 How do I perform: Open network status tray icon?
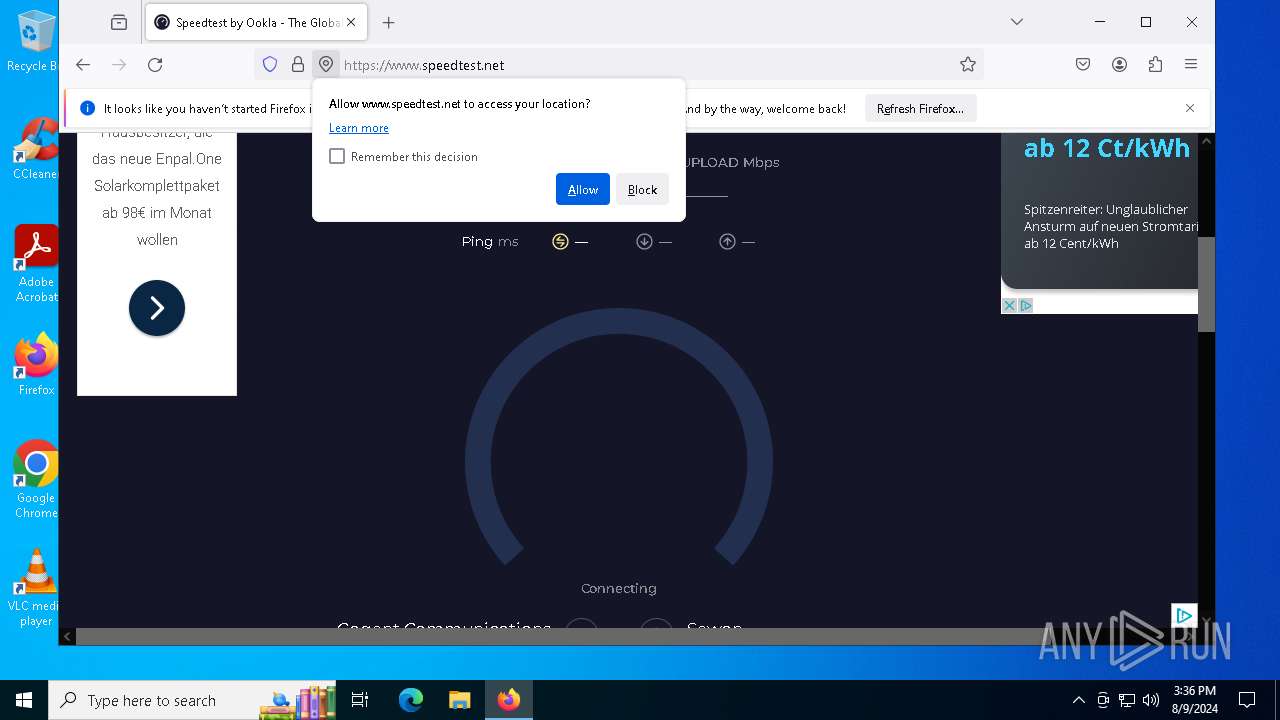tap(1127, 700)
